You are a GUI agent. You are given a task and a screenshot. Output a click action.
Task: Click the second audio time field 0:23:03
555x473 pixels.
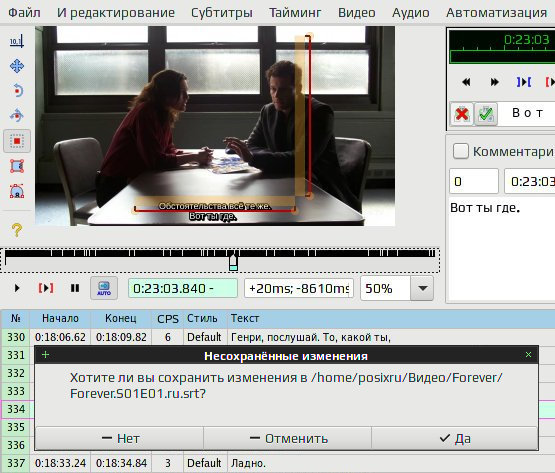click(x=530, y=181)
